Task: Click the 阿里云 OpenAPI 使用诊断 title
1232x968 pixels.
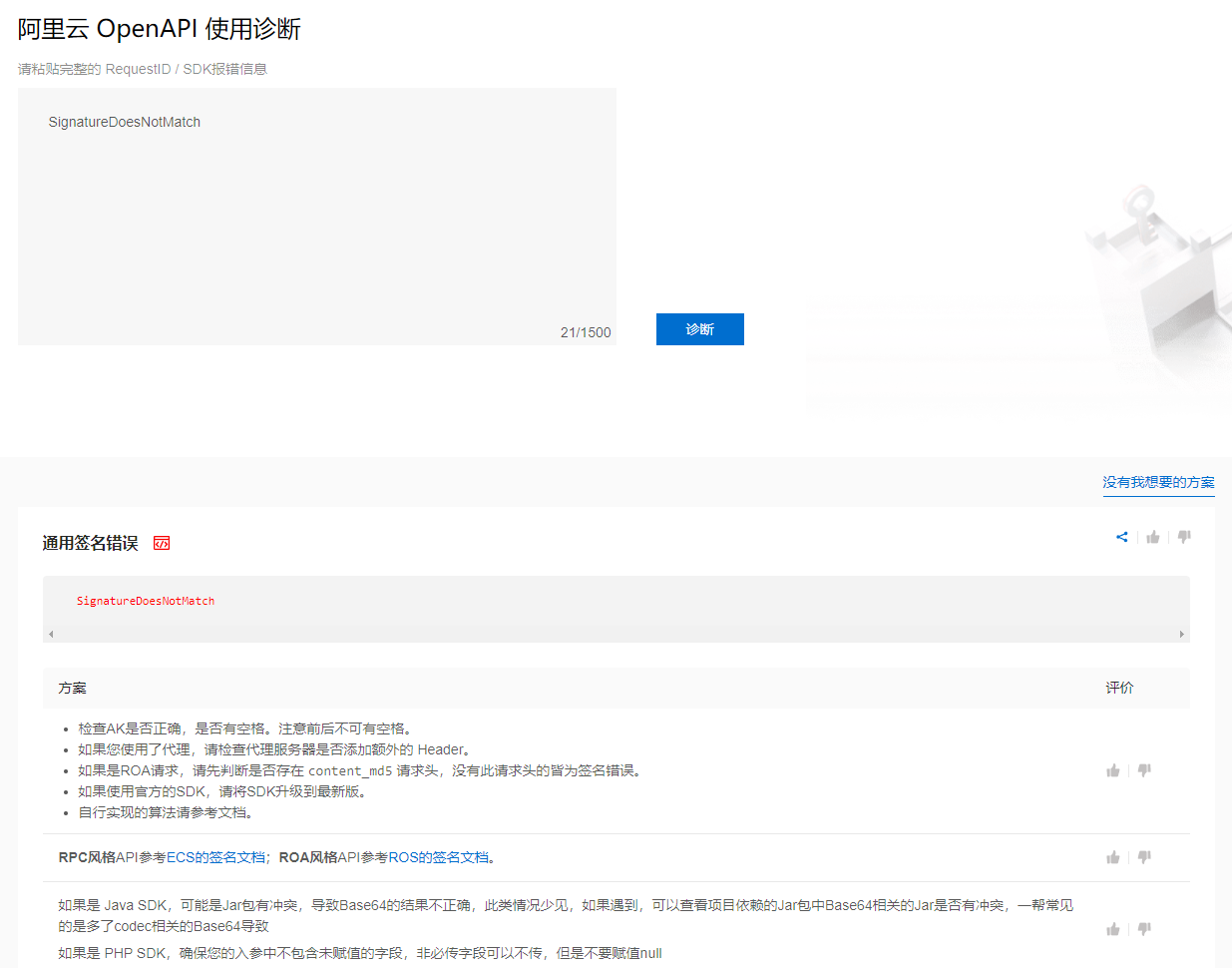Action: click(x=160, y=29)
